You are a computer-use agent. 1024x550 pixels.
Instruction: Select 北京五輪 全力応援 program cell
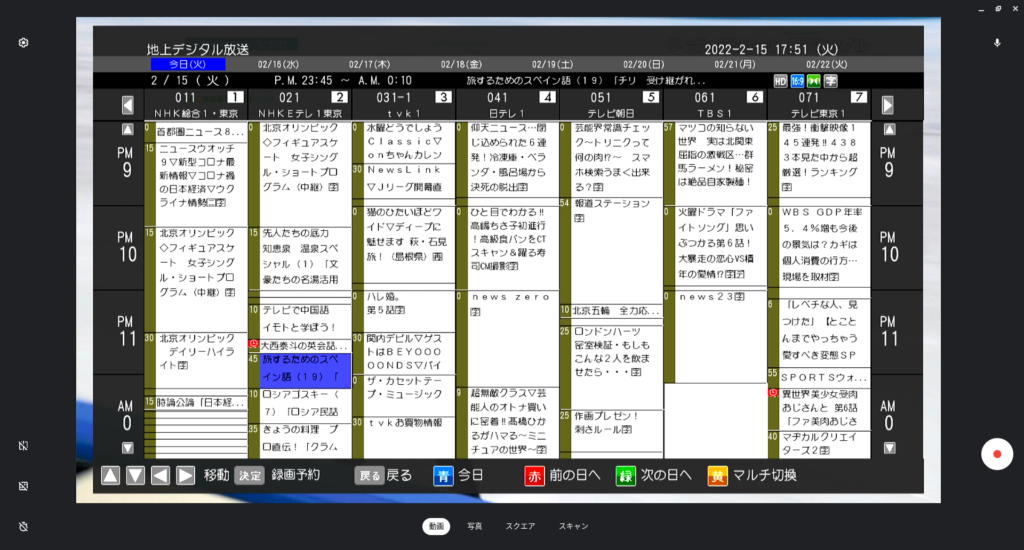click(611, 311)
